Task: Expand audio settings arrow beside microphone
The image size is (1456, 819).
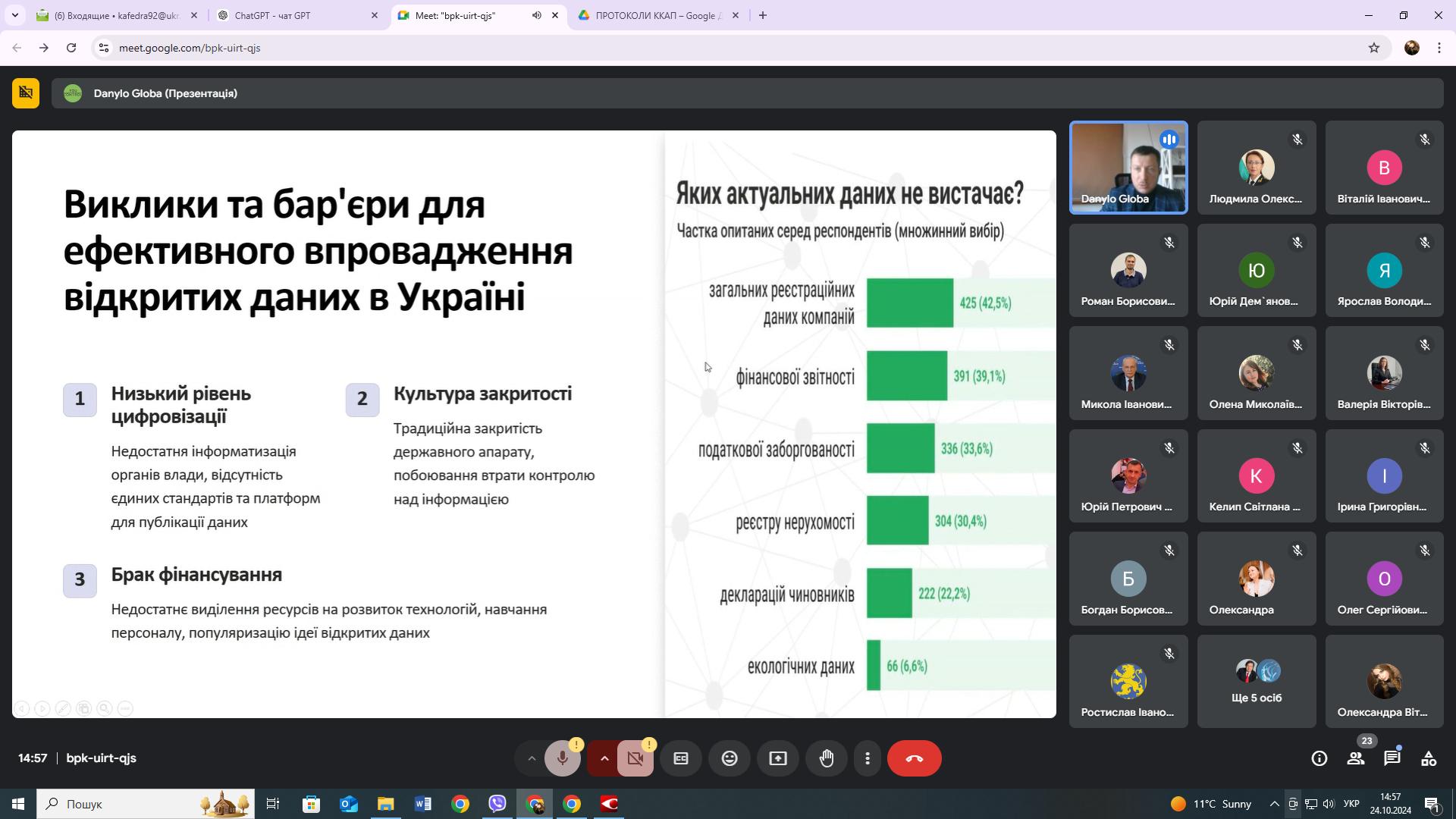Action: [x=532, y=758]
